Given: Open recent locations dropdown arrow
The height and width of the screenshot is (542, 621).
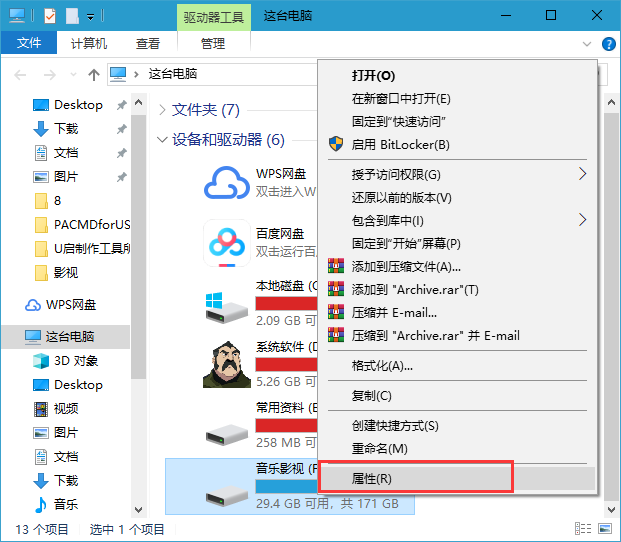Looking at the screenshot, I should pos(73,74).
